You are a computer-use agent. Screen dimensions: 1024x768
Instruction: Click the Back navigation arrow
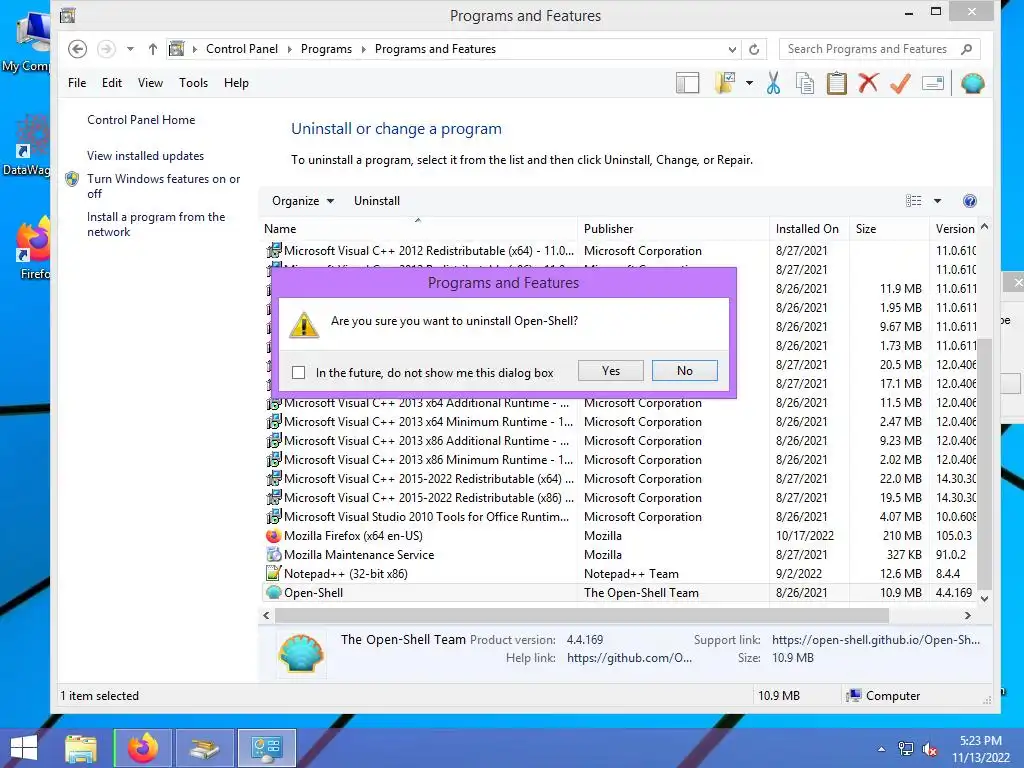point(77,49)
